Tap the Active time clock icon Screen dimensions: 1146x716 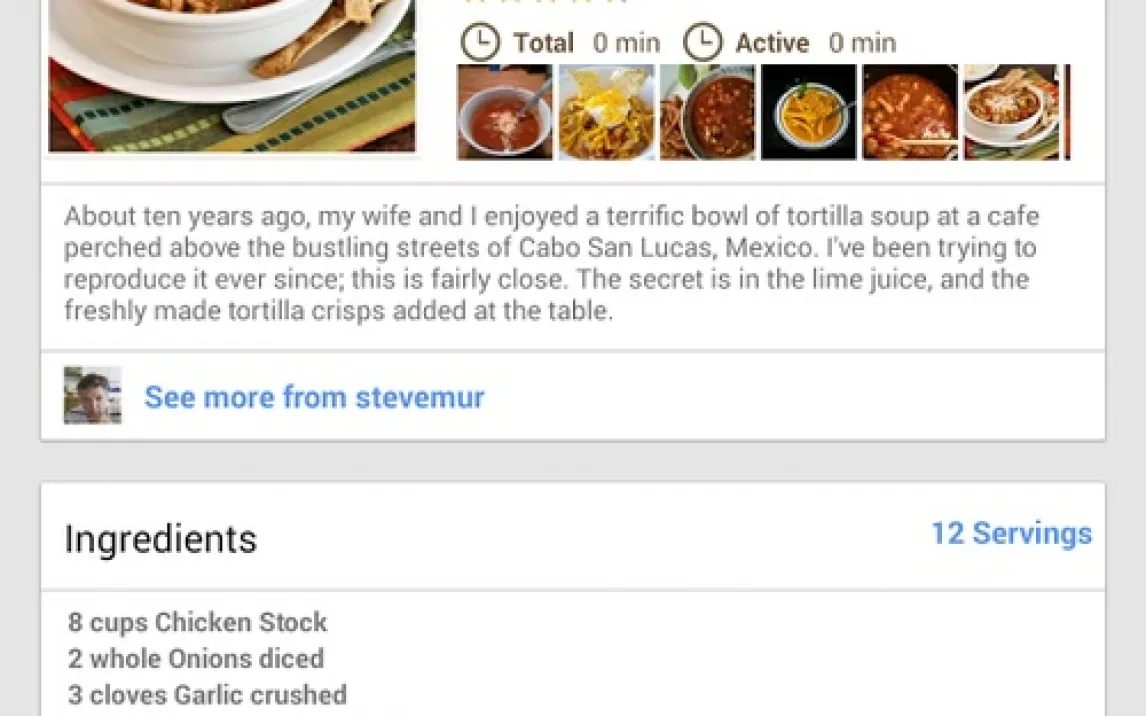pyautogui.click(x=702, y=43)
